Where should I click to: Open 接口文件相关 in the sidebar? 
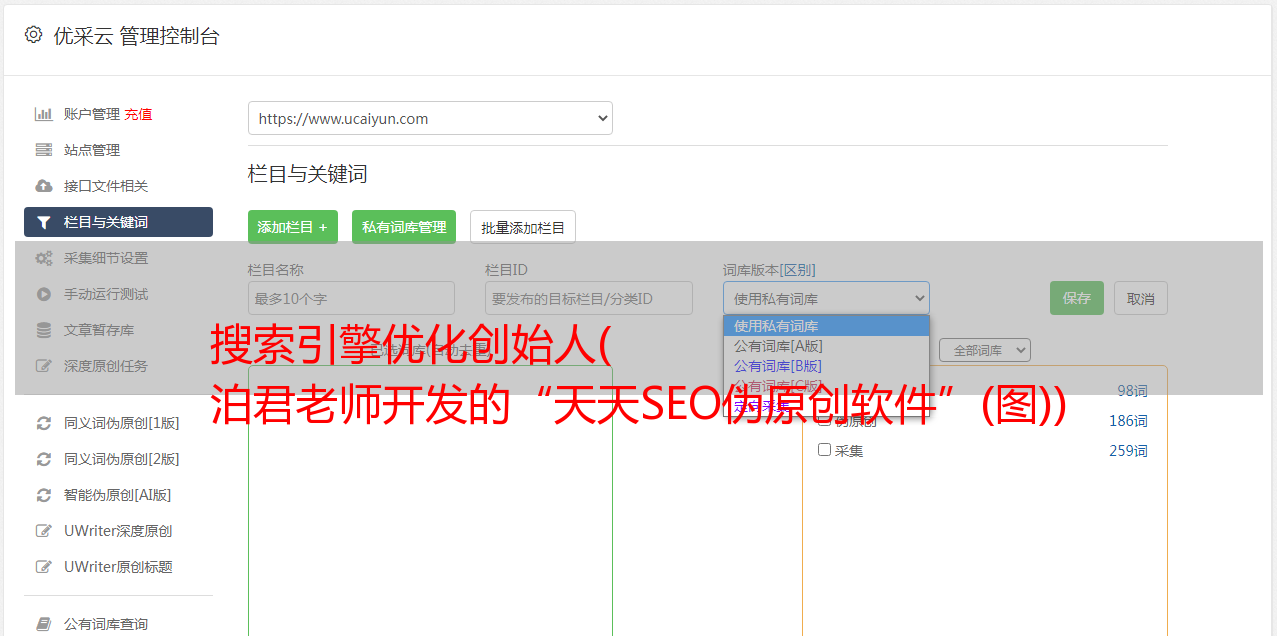pos(106,186)
